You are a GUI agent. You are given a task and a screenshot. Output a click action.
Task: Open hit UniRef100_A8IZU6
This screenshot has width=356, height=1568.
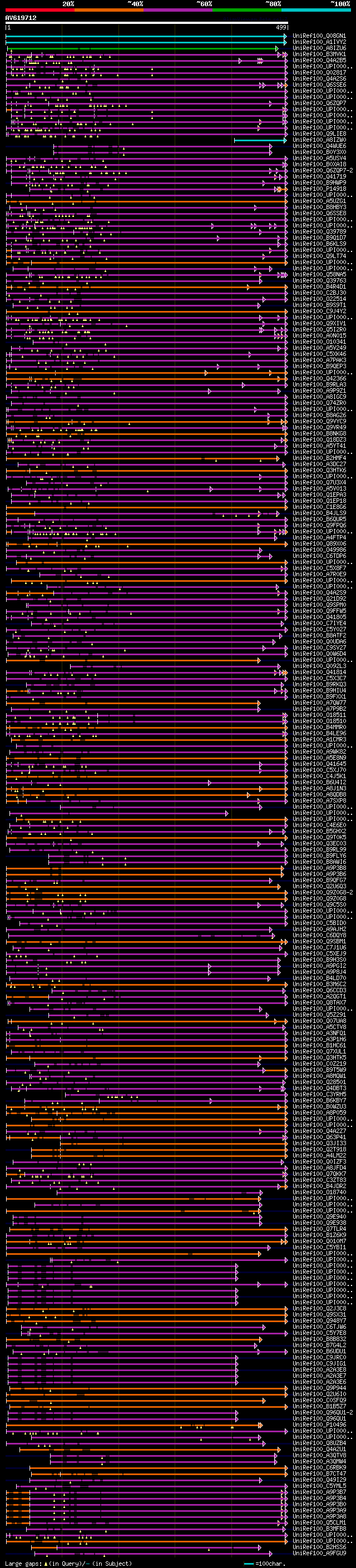(319, 48)
